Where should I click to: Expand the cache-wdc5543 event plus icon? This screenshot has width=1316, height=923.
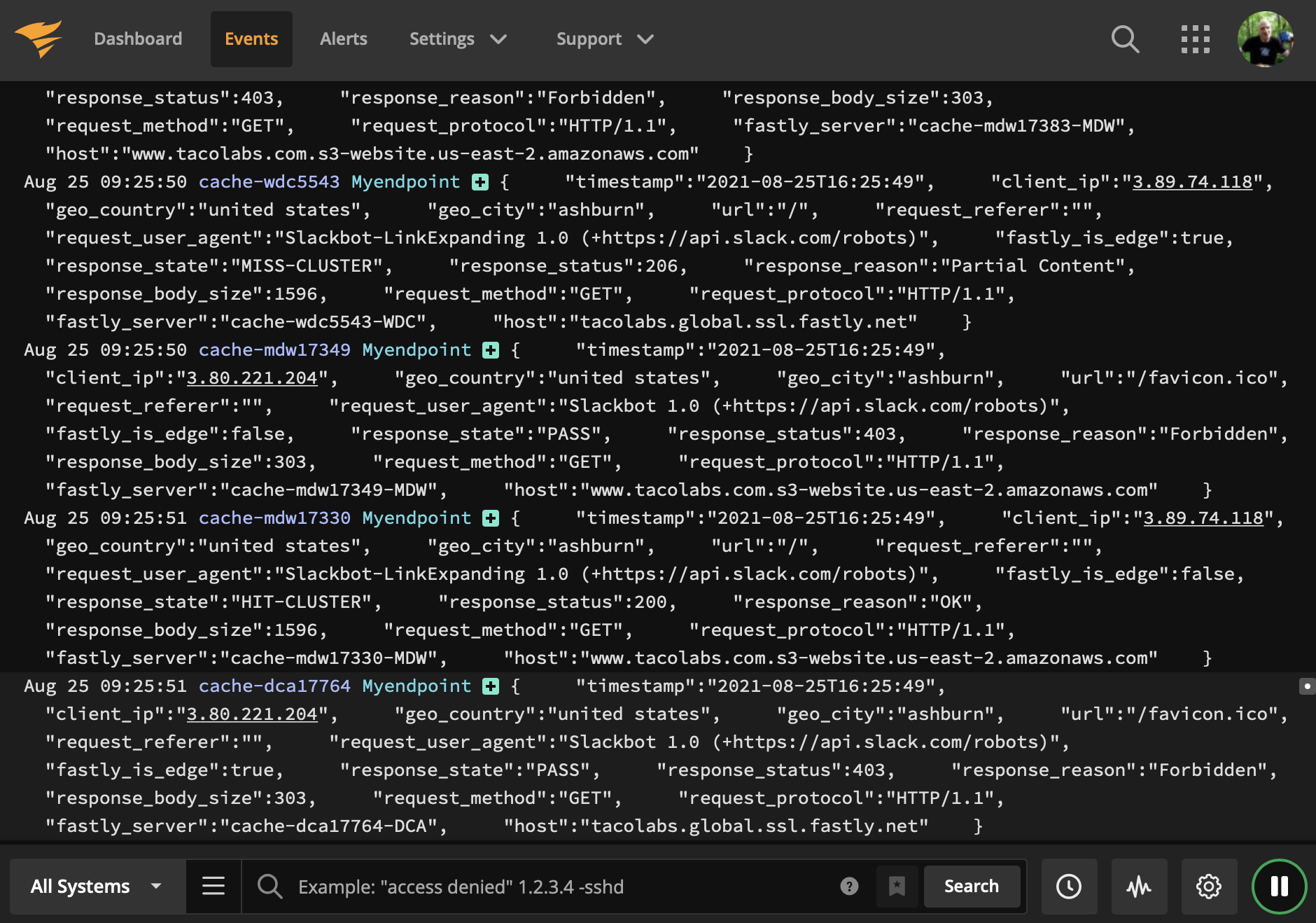pyautogui.click(x=479, y=181)
